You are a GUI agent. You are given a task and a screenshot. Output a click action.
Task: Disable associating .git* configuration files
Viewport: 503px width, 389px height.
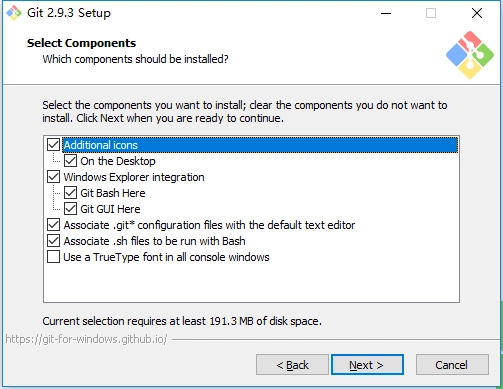[53, 225]
